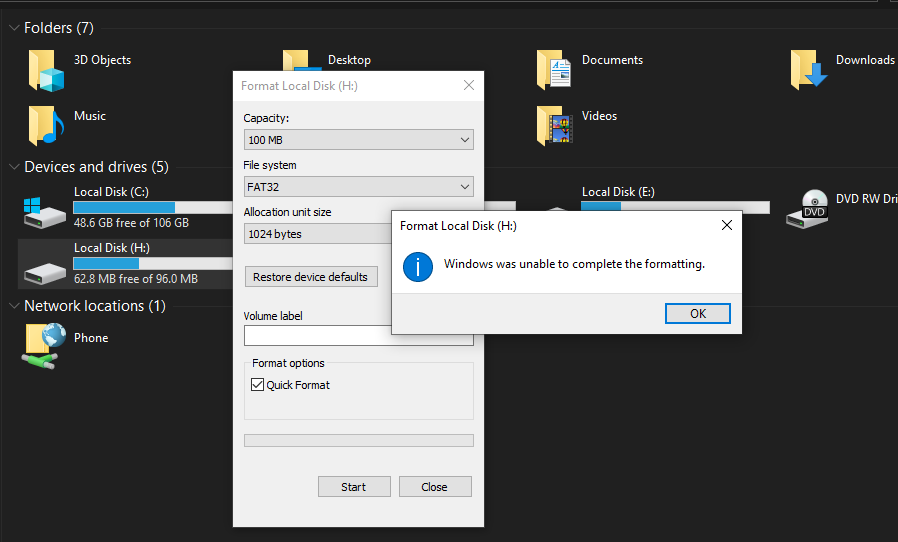Screen dimensions: 898x542
Task: Click OK in the formatting error dialog
Action: [x=698, y=313]
